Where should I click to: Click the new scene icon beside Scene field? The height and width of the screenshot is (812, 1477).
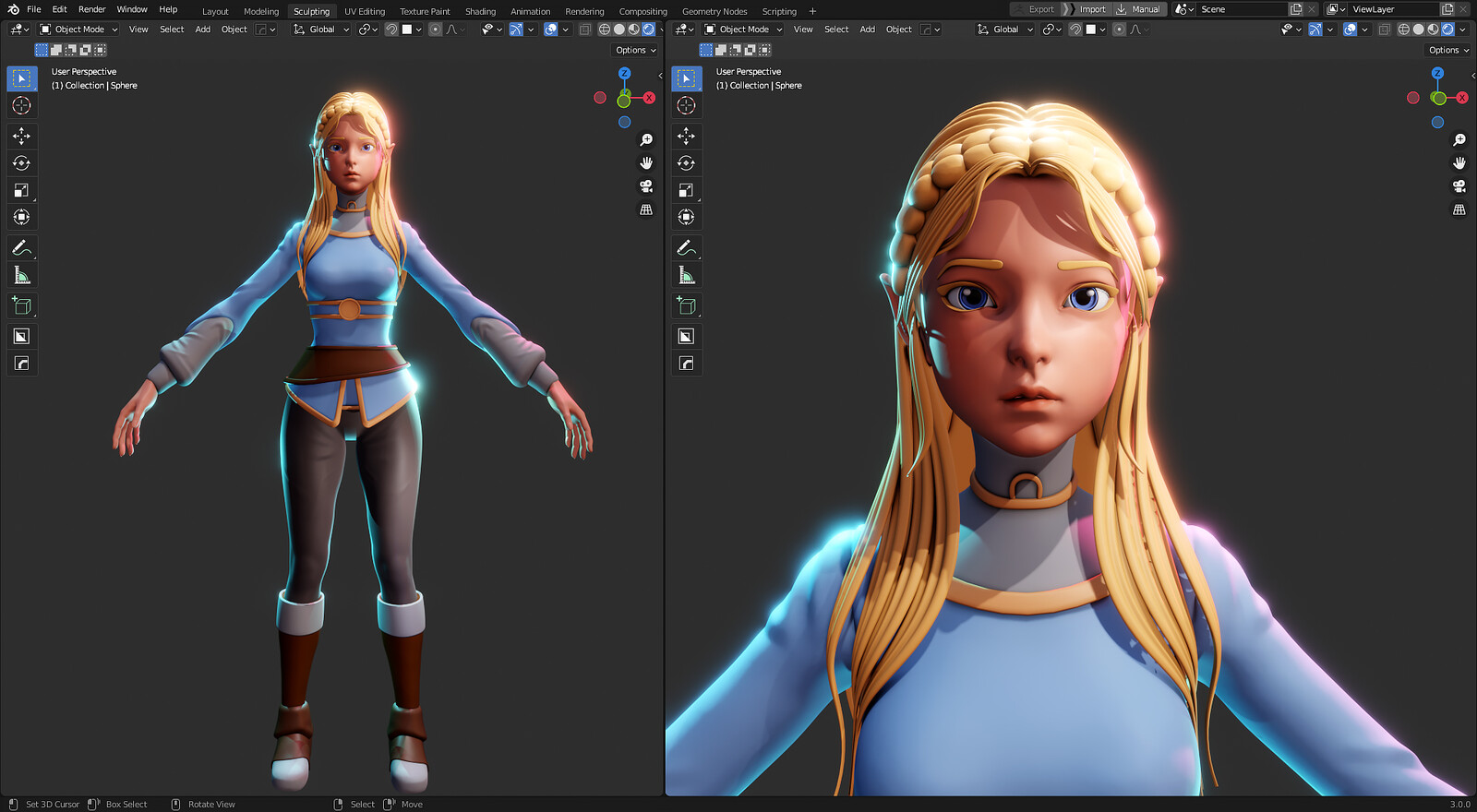point(1296,9)
